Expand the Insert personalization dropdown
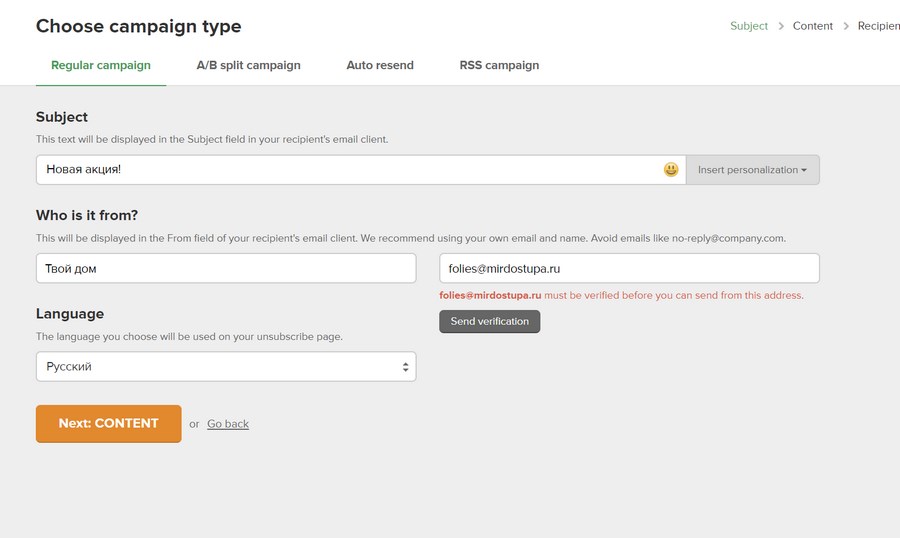Image resolution: width=900 pixels, height=538 pixels. (x=752, y=170)
